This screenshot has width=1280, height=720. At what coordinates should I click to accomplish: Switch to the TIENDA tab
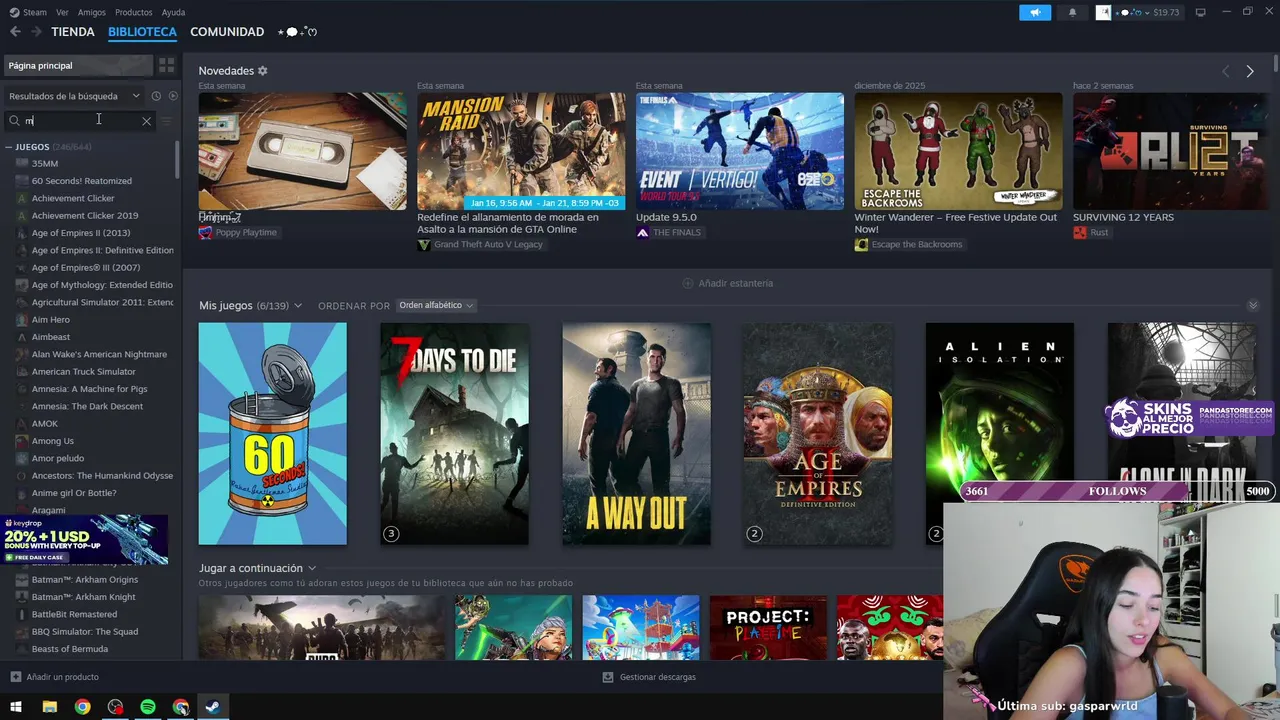(x=73, y=32)
